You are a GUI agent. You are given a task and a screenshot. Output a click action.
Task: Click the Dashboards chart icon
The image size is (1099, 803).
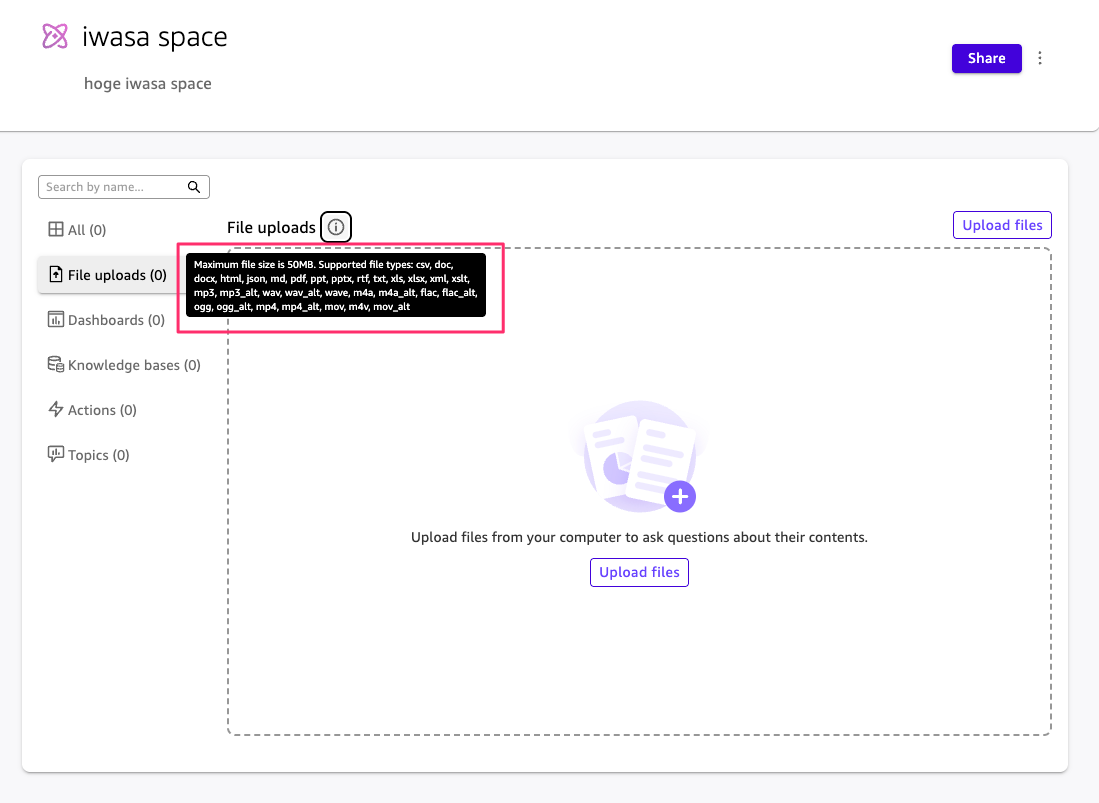point(56,320)
